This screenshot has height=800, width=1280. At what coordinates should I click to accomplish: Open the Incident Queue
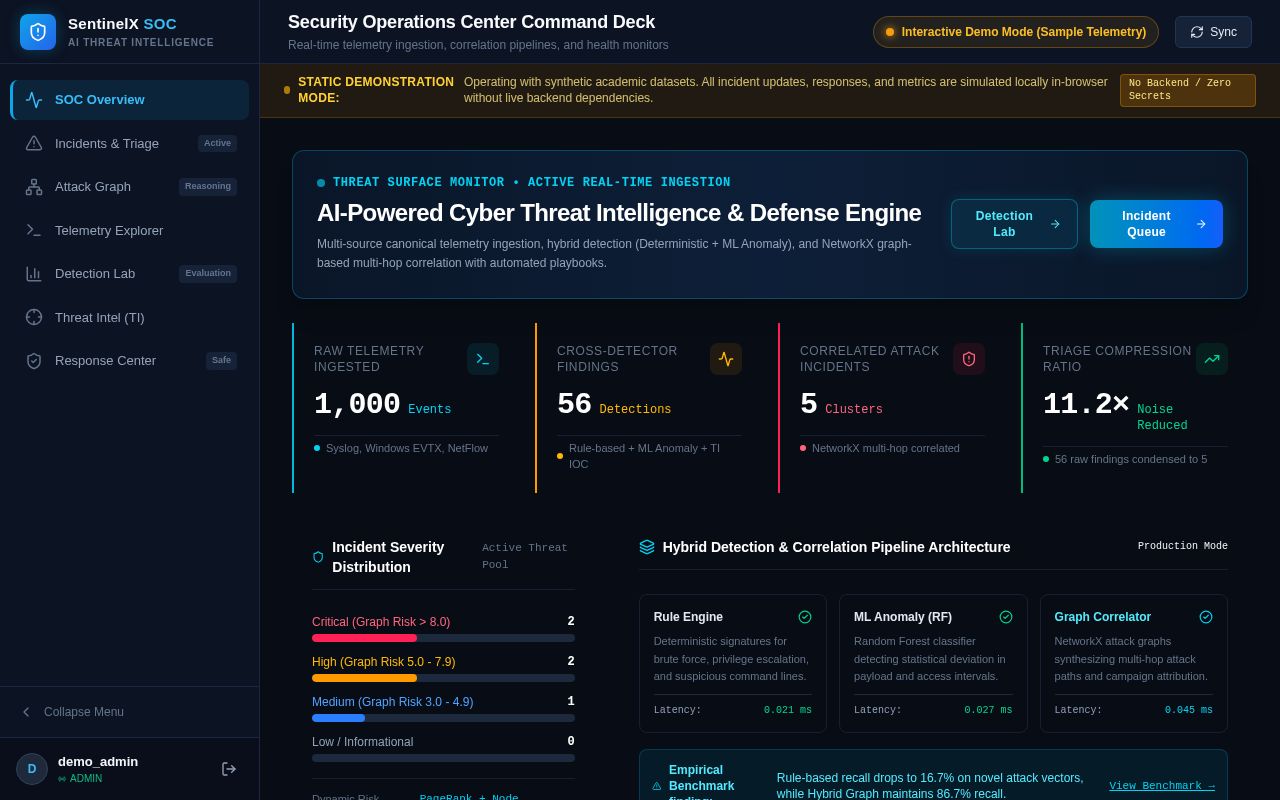[1156, 224]
